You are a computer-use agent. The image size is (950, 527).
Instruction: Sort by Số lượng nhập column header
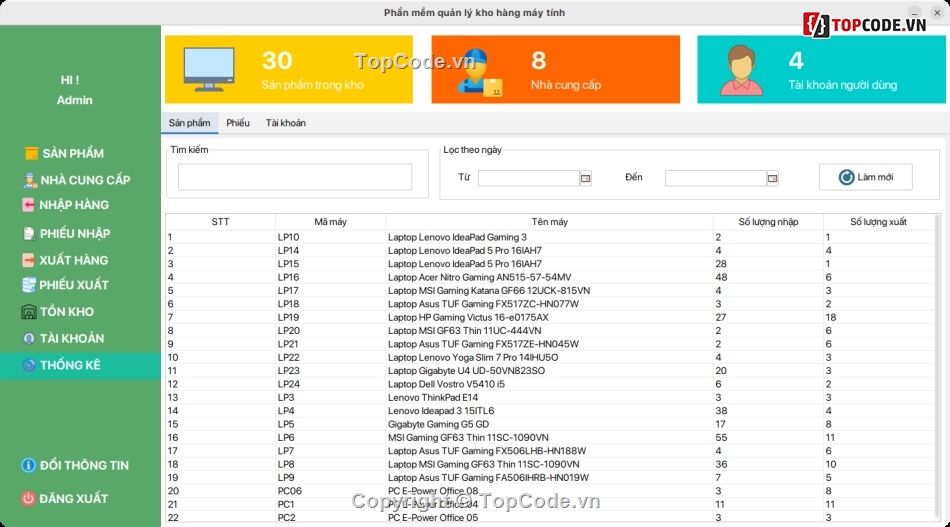[x=768, y=222]
